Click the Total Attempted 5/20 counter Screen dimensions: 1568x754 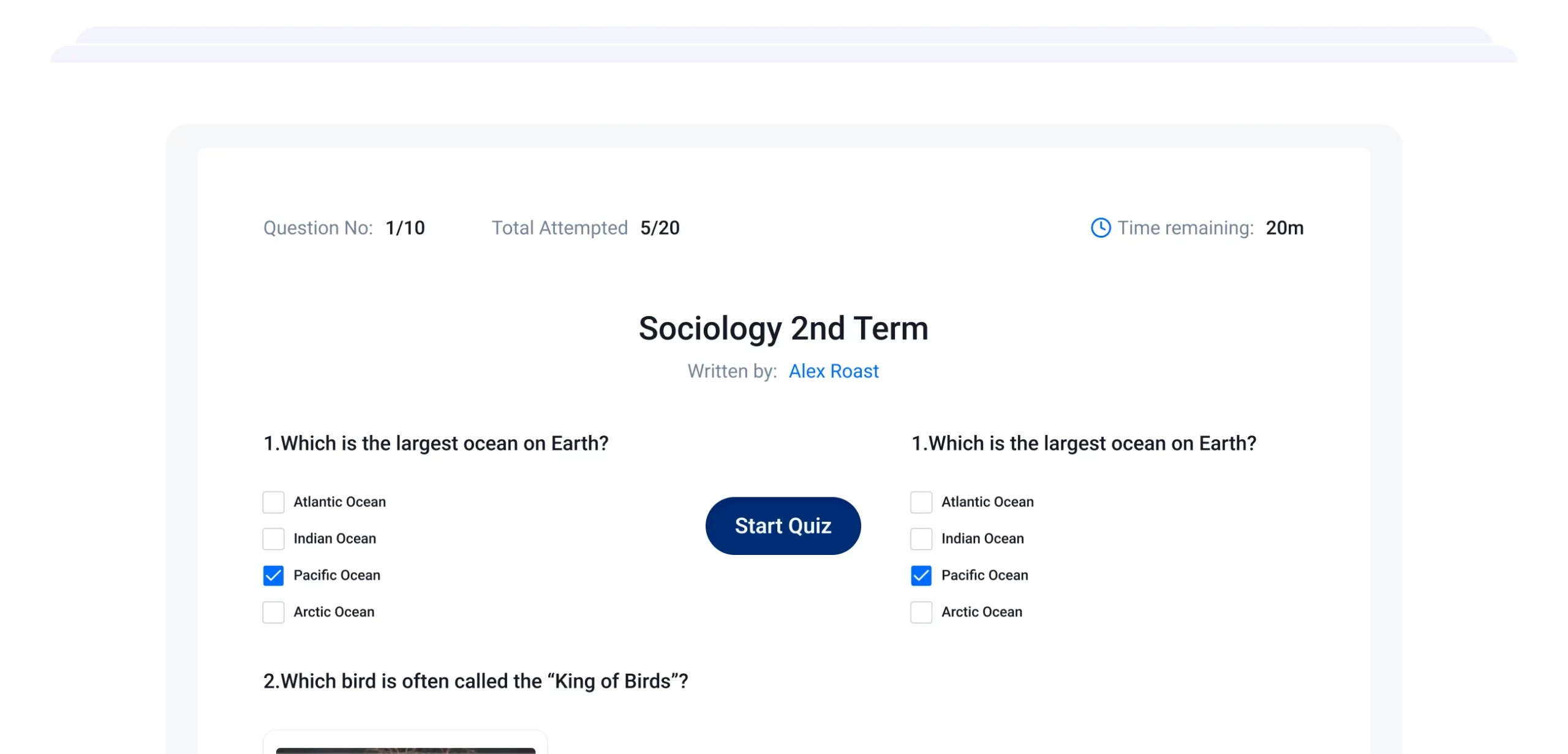[x=660, y=228]
